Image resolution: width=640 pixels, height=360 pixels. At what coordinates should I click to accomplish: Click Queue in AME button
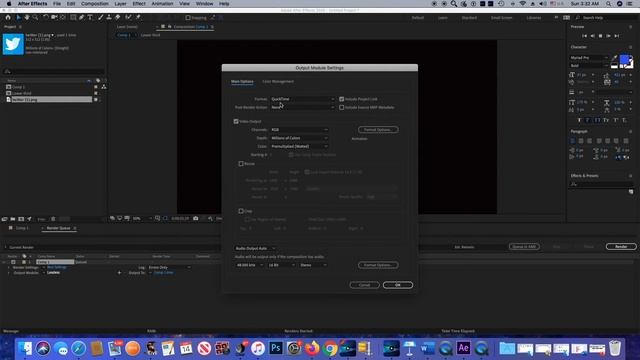coord(524,247)
